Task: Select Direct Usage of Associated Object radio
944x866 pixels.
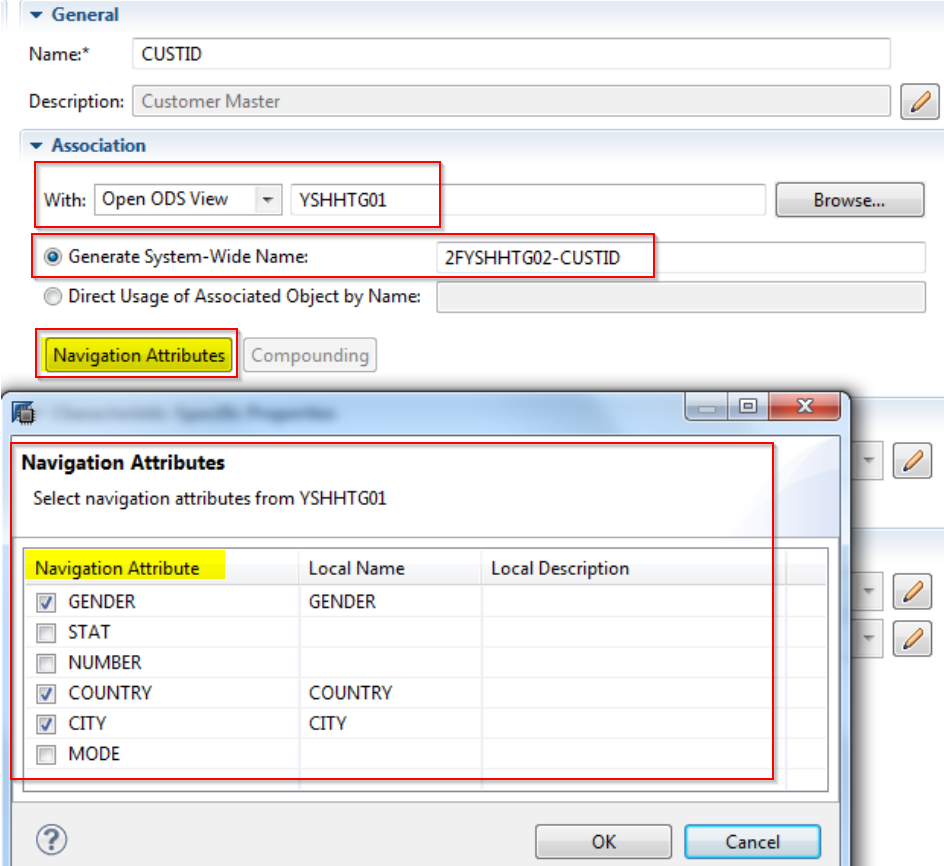Action: pos(53,297)
